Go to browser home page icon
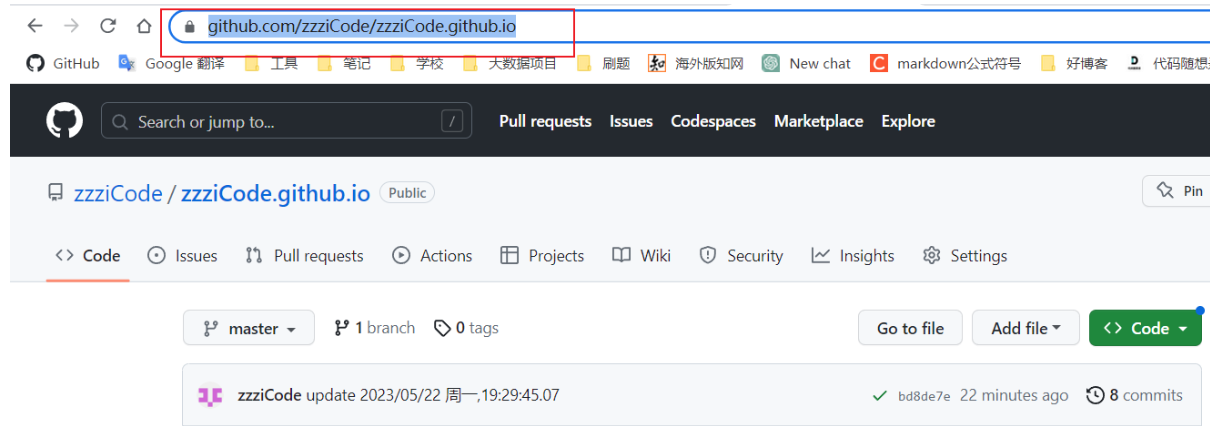 pos(144,26)
